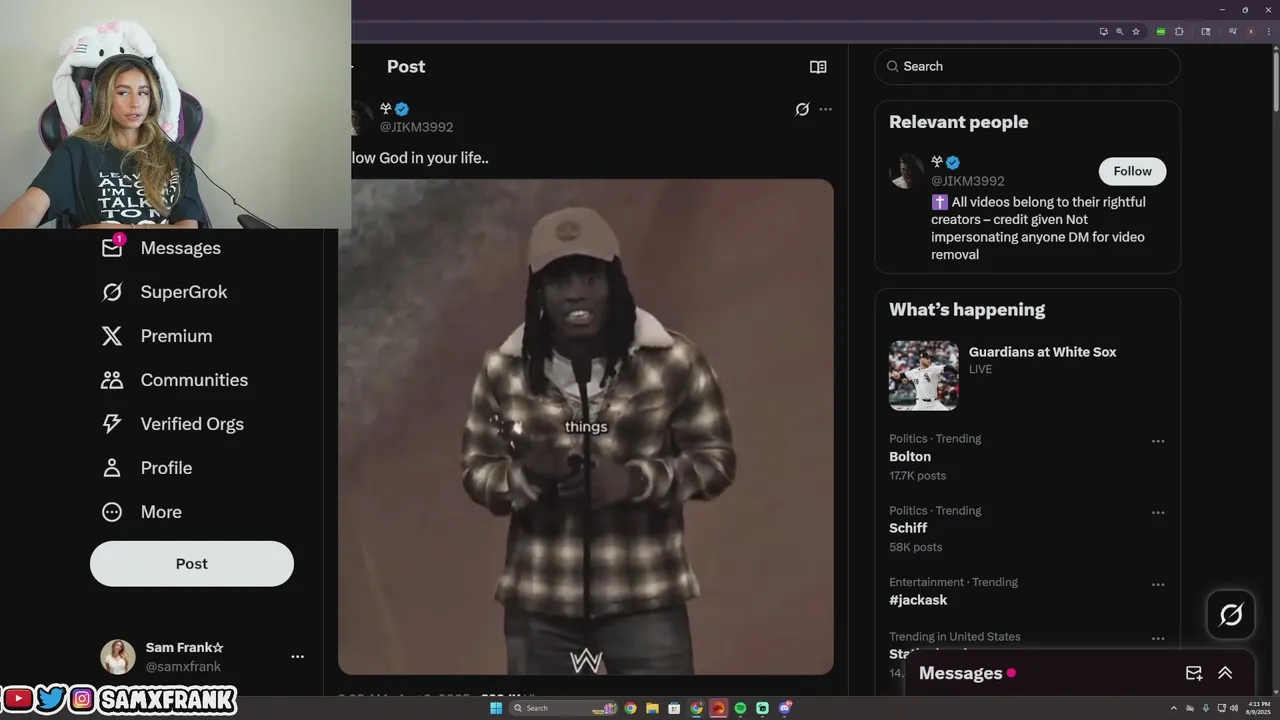Click the page vertical scrollbar

pos(1275,80)
